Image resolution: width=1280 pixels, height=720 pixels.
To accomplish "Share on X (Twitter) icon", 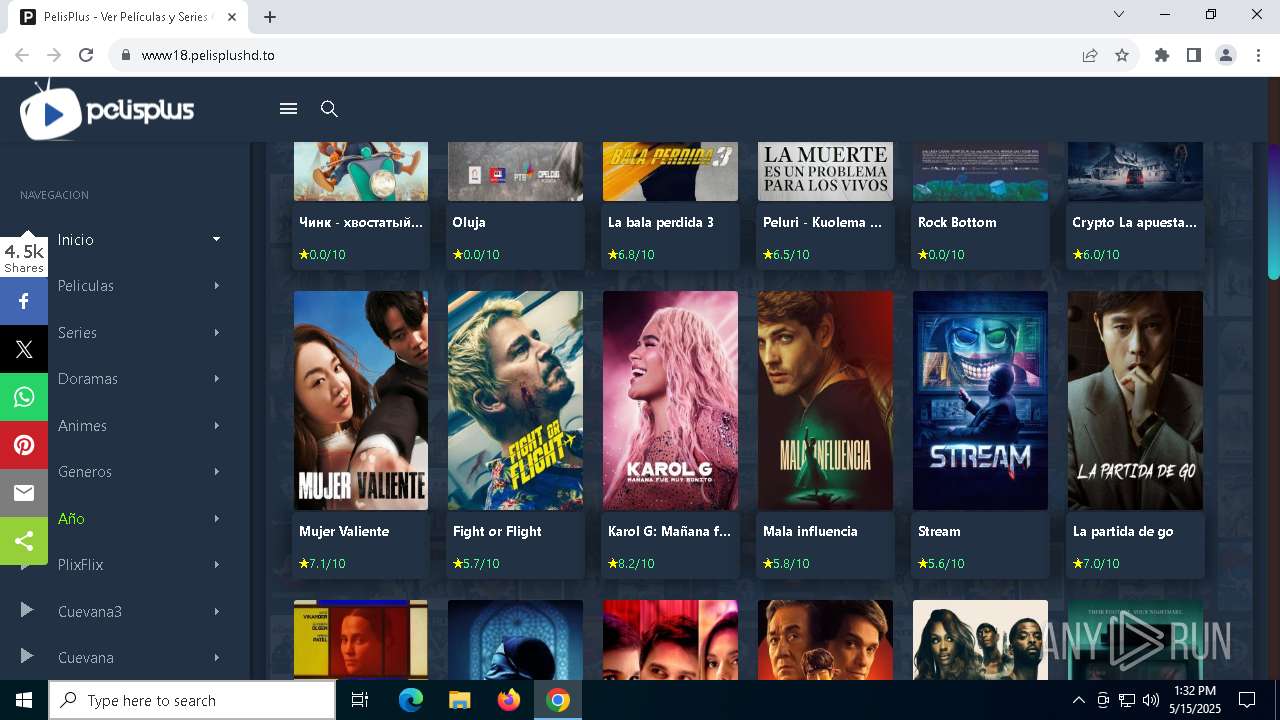I will coord(24,349).
